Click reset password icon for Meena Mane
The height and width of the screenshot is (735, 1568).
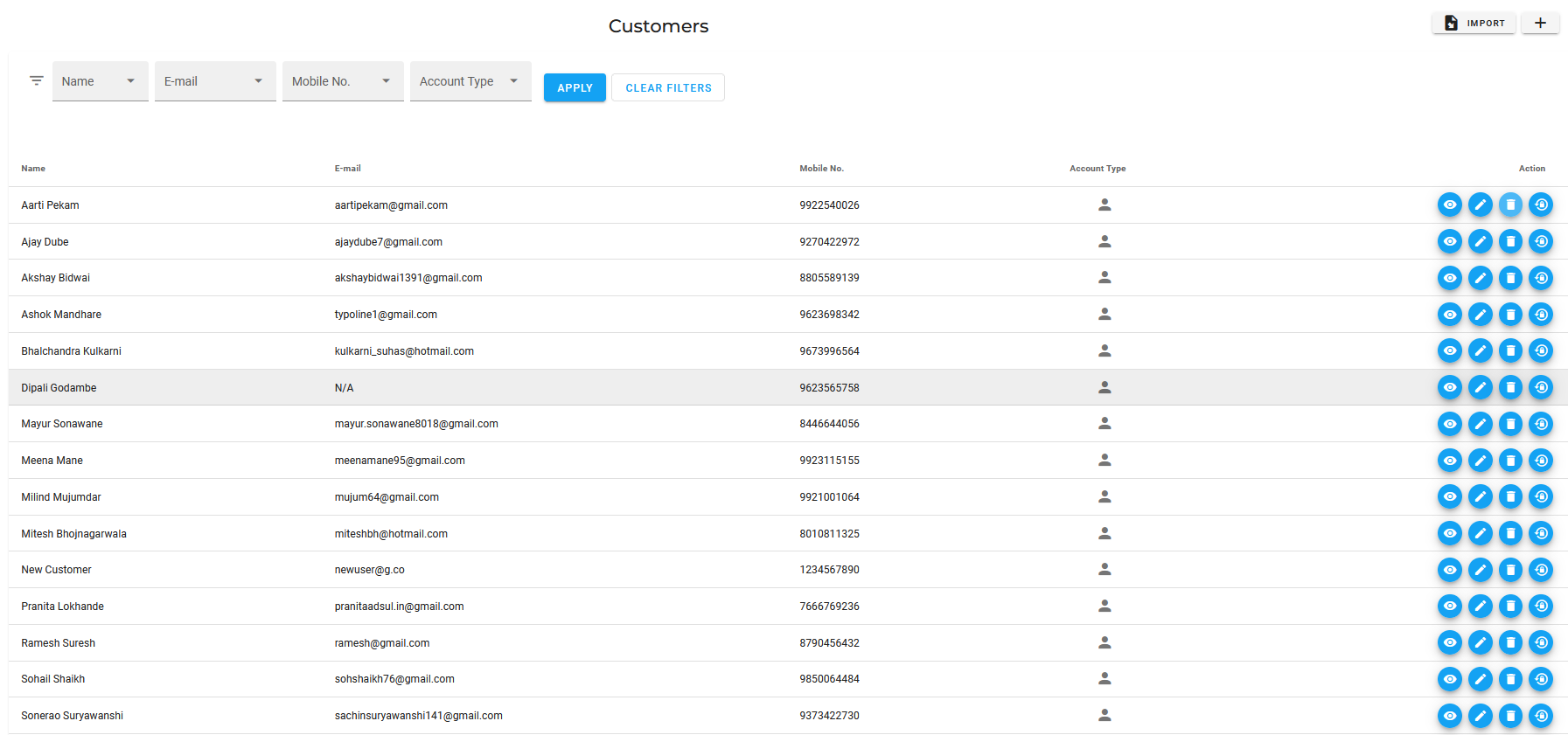1541,461
